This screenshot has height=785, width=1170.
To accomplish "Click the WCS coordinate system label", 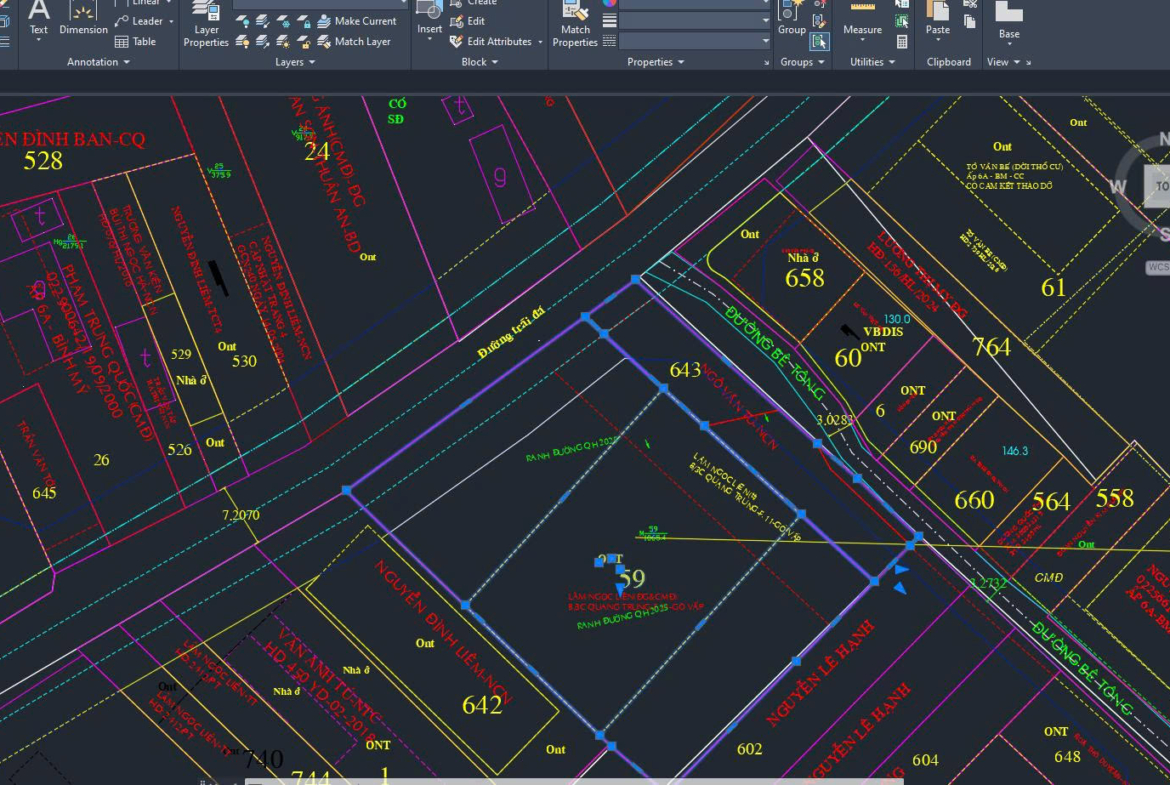I will click(x=1158, y=267).
